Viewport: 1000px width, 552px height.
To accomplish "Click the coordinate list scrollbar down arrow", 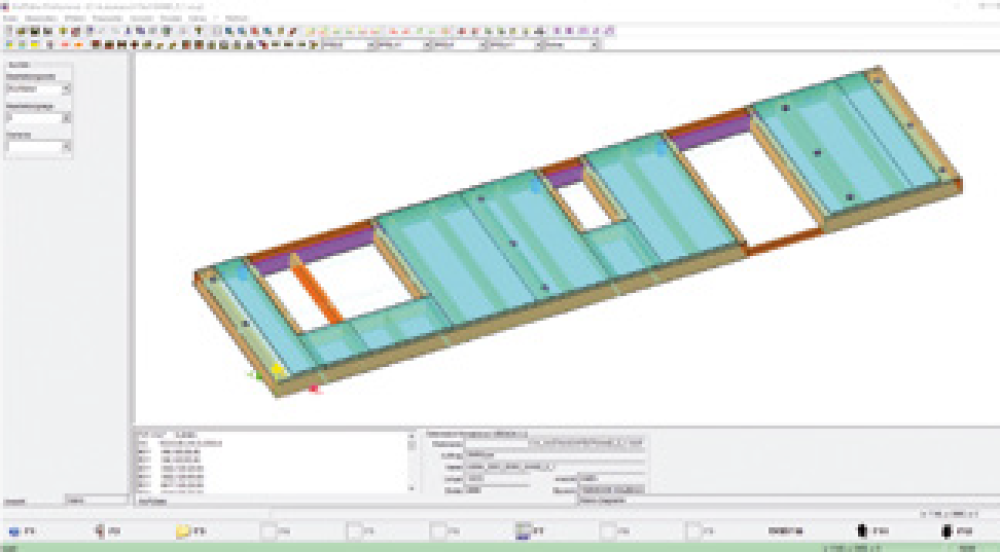I will coord(411,488).
